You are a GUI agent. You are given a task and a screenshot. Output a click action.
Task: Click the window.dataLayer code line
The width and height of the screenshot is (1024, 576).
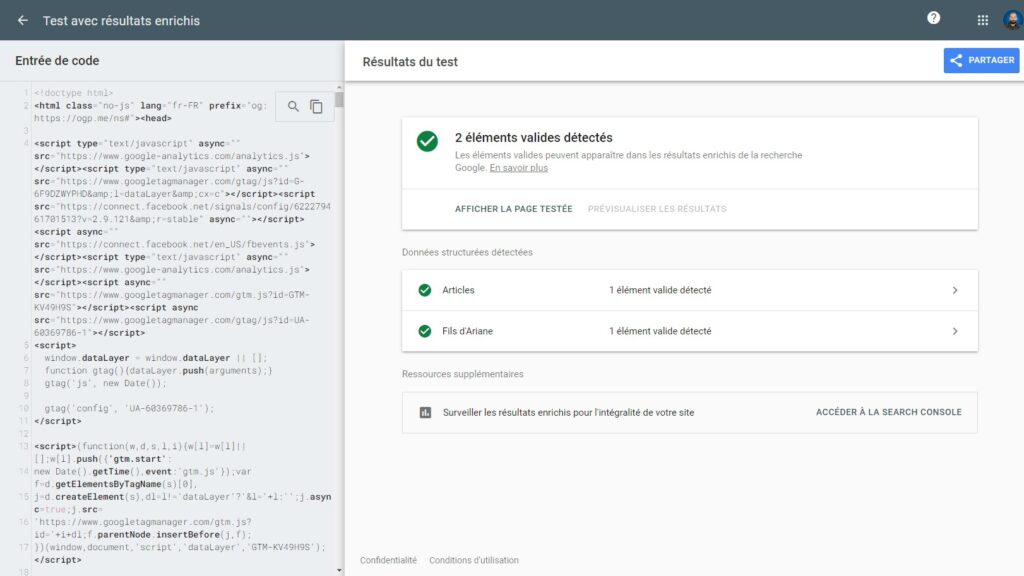click(155, 358)
